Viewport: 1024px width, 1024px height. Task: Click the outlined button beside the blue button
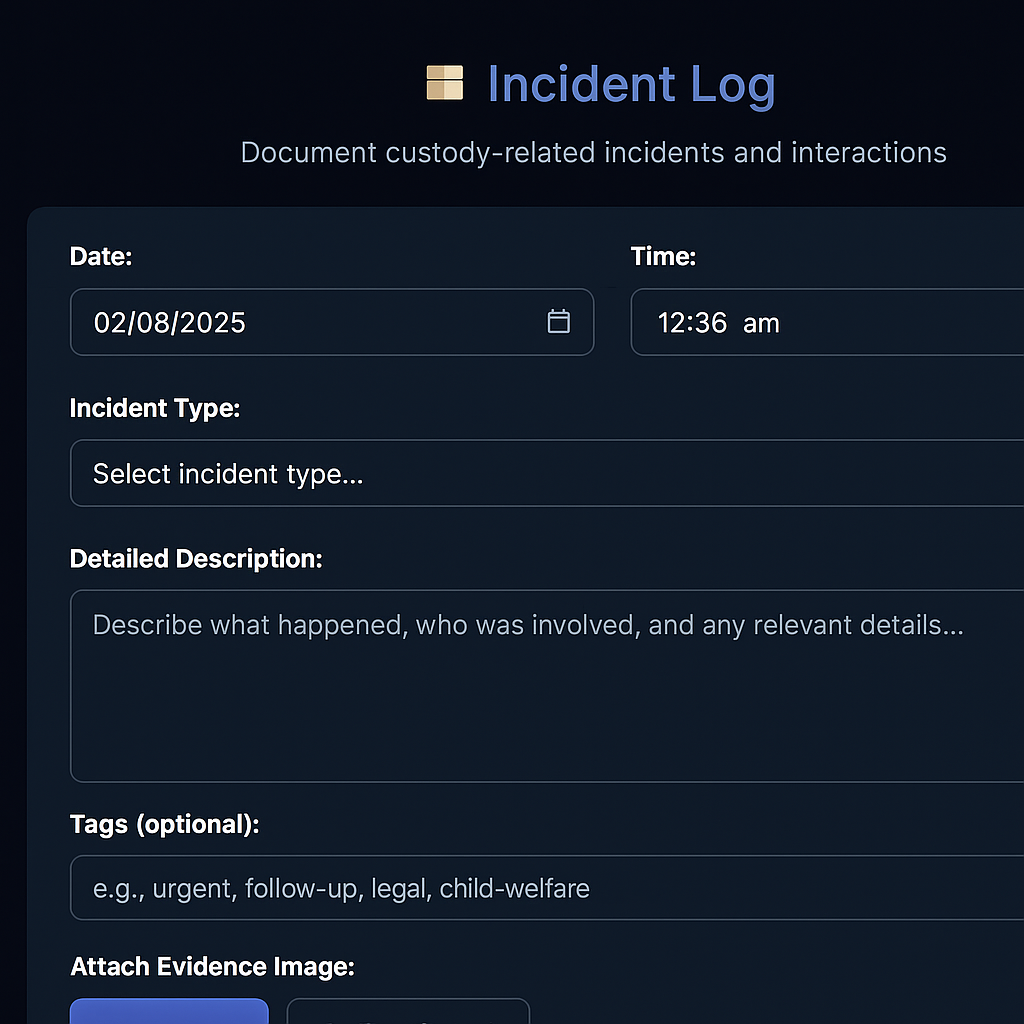[x=408, y=1010]
